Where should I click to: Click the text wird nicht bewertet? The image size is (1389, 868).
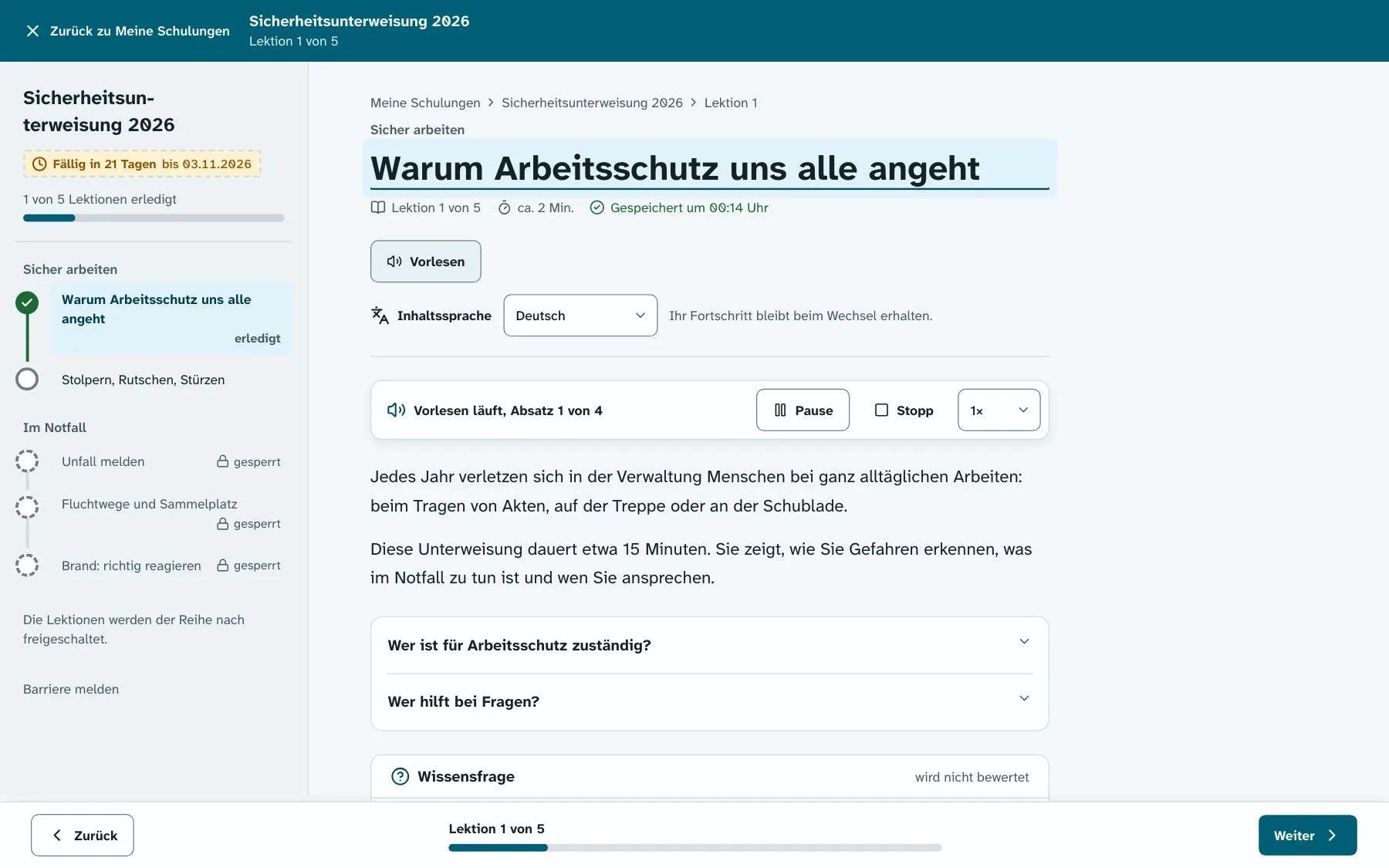[x=972, y=777]
